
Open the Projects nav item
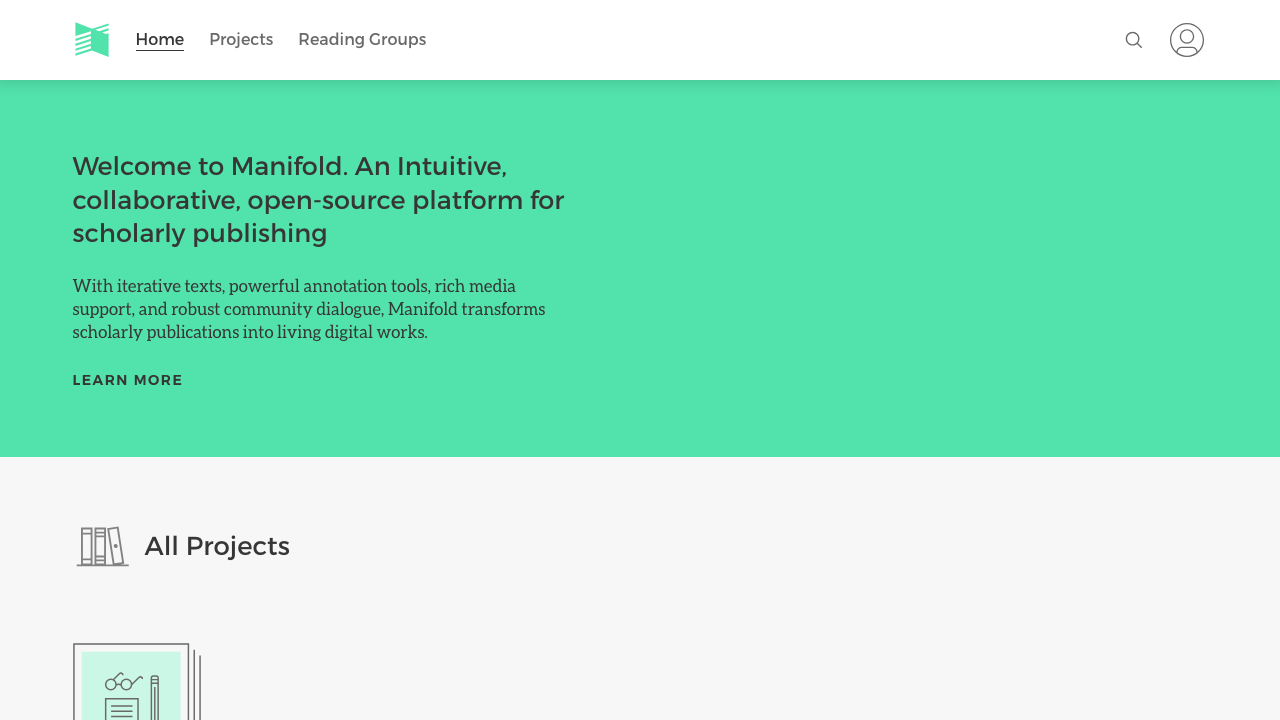(241, 40)
